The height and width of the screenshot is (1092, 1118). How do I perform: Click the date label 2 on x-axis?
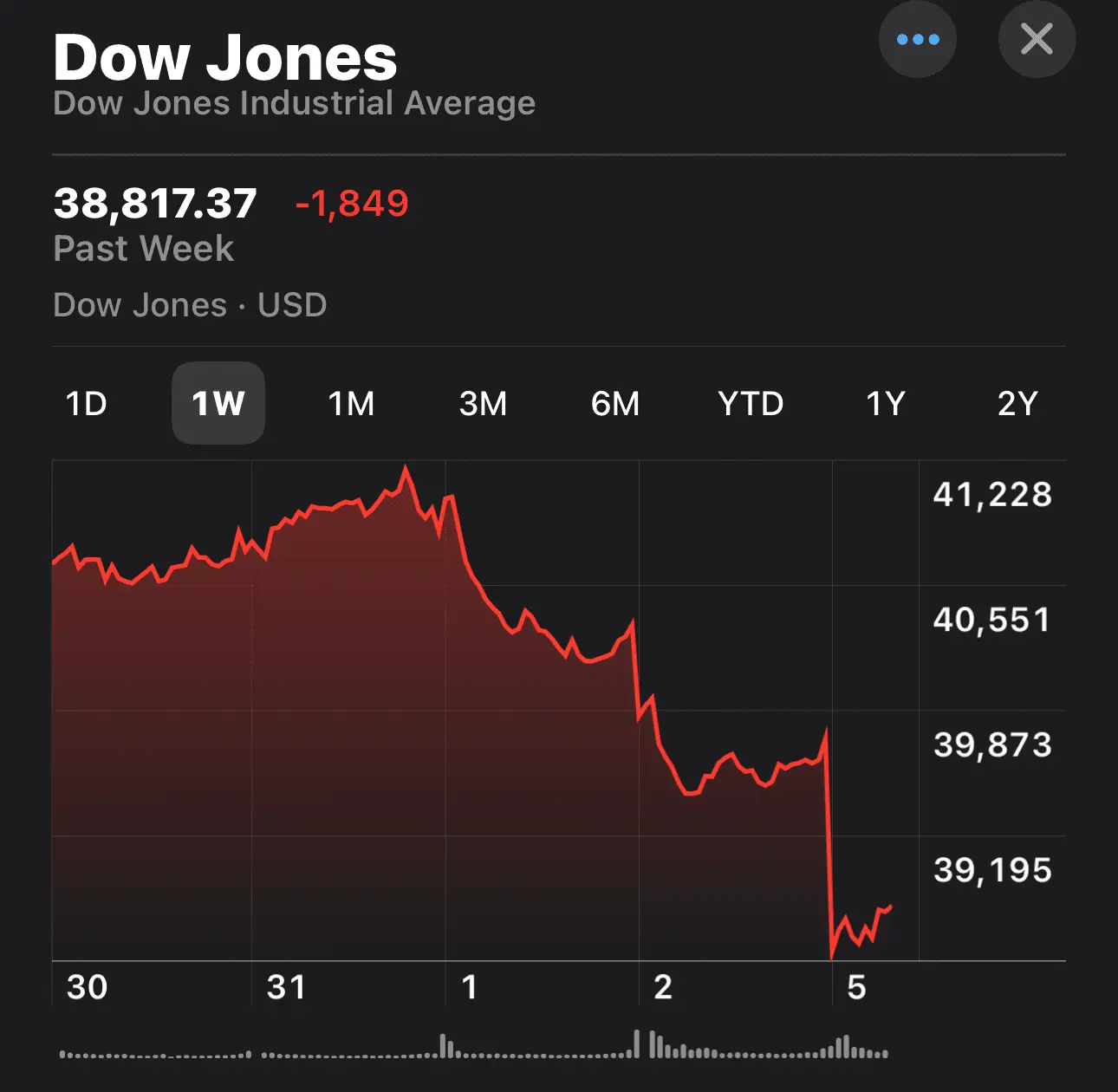click(x=663, y=987)
